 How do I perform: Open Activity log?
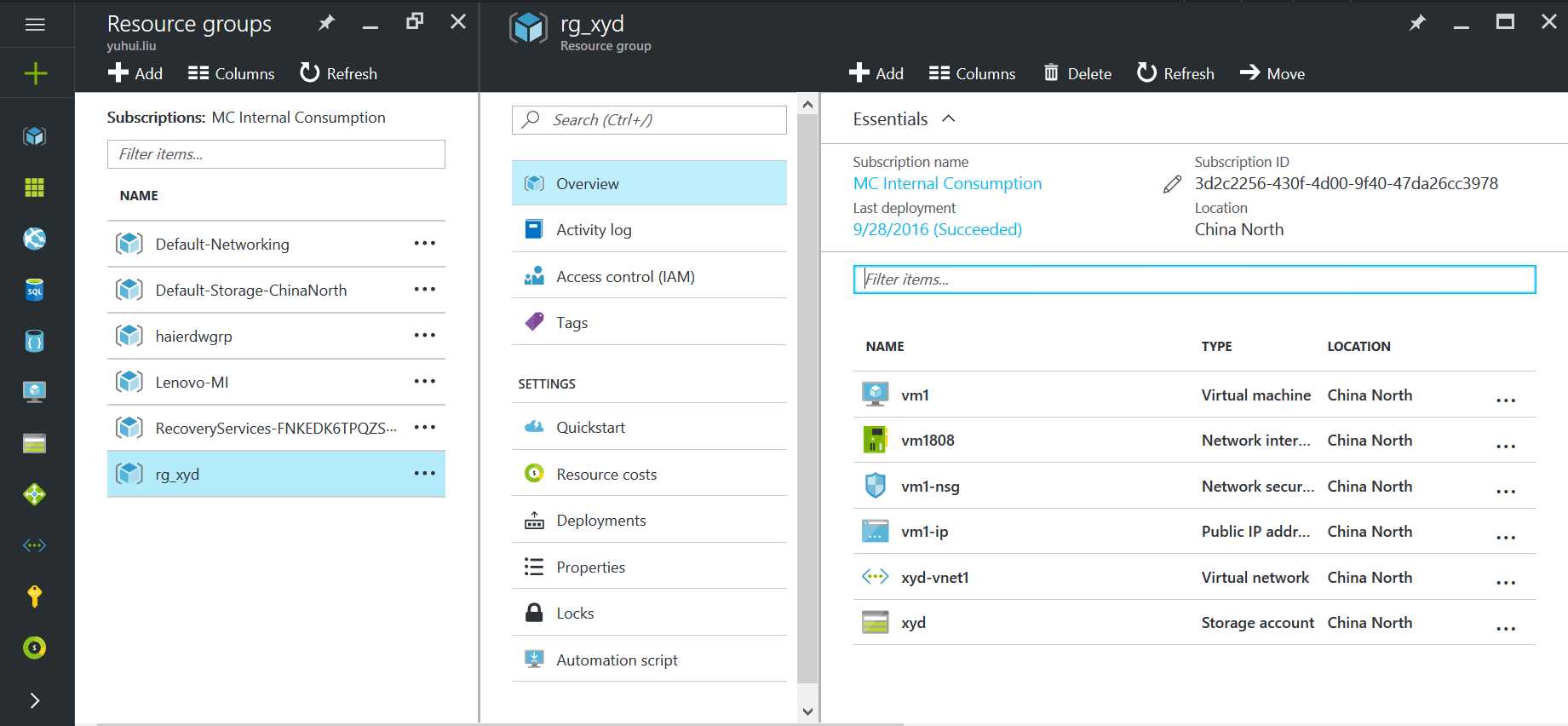(x=649, y=230)
